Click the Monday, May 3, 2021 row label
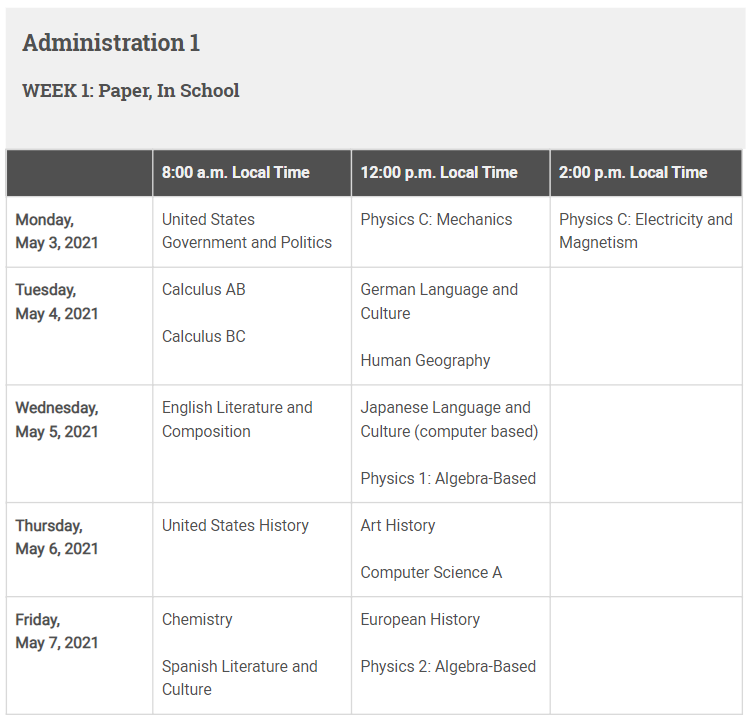The width and height of the screenshot is (754, 723). click(x=57, y=231)
